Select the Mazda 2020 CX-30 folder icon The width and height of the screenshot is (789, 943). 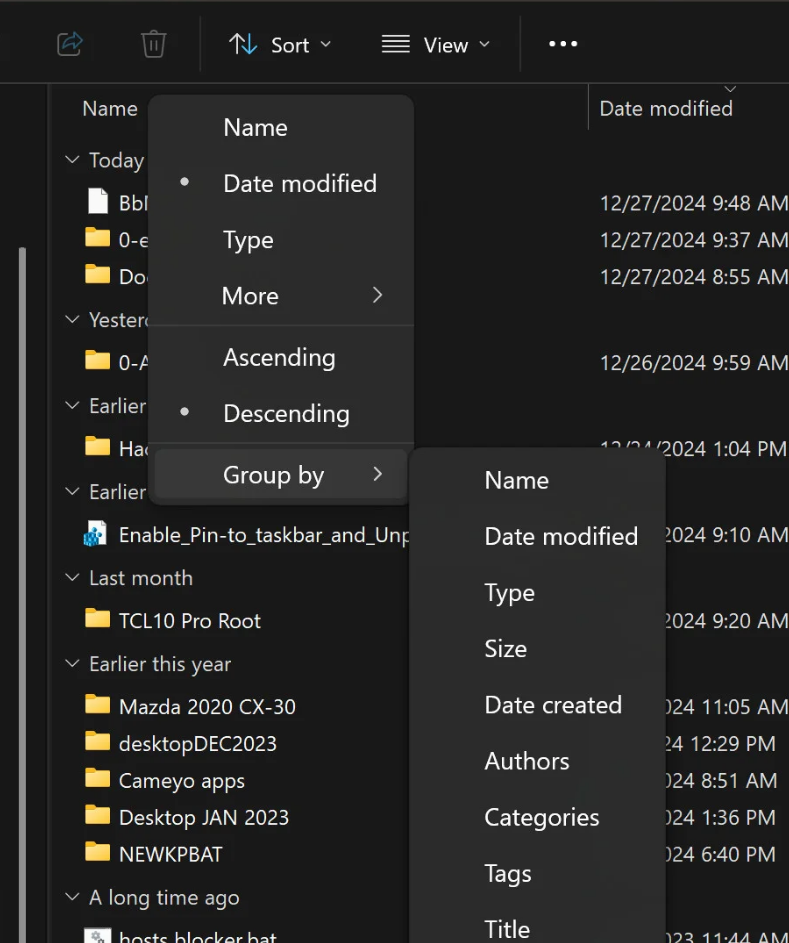97,705
